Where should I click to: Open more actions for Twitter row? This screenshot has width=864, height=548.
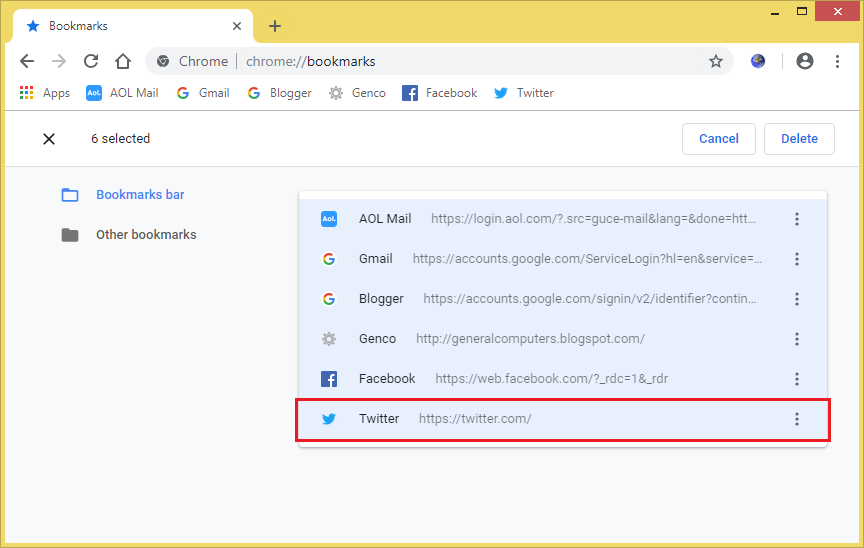[x=796, y=419]
